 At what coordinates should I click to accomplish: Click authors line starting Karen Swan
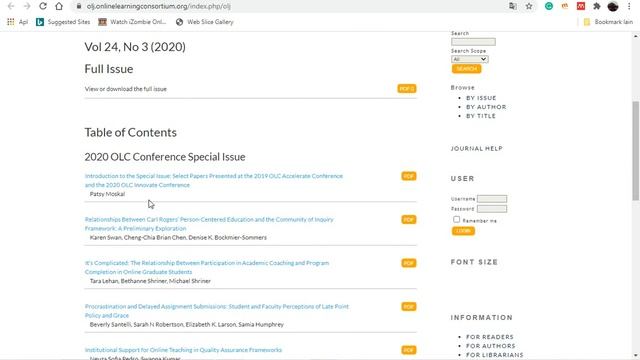(178, 237)
